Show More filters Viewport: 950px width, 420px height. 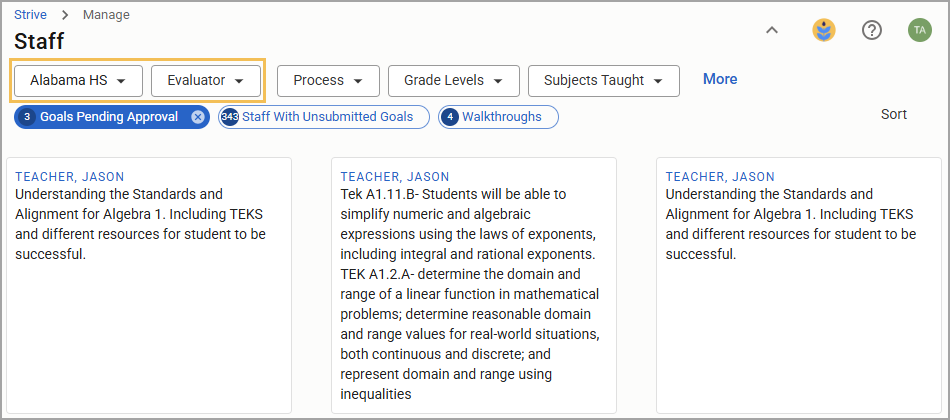[720, 79]
